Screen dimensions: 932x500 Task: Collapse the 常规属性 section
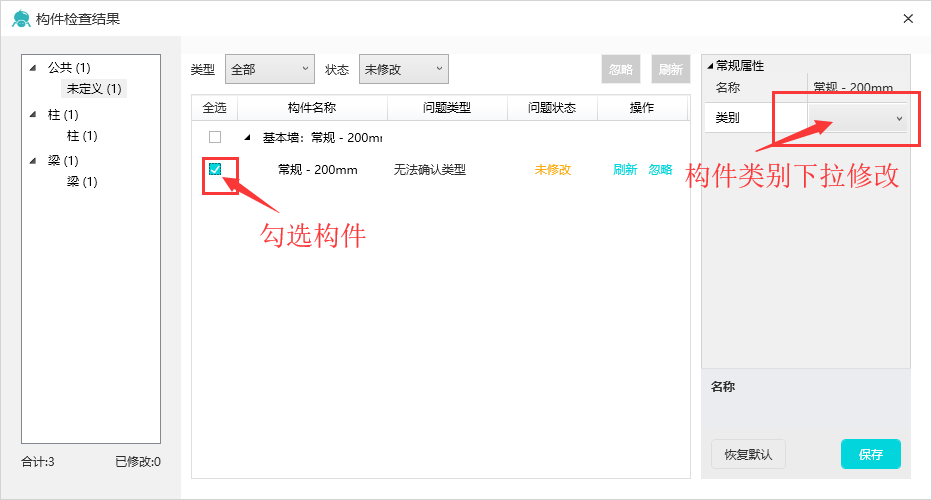(x=710, y=65)
